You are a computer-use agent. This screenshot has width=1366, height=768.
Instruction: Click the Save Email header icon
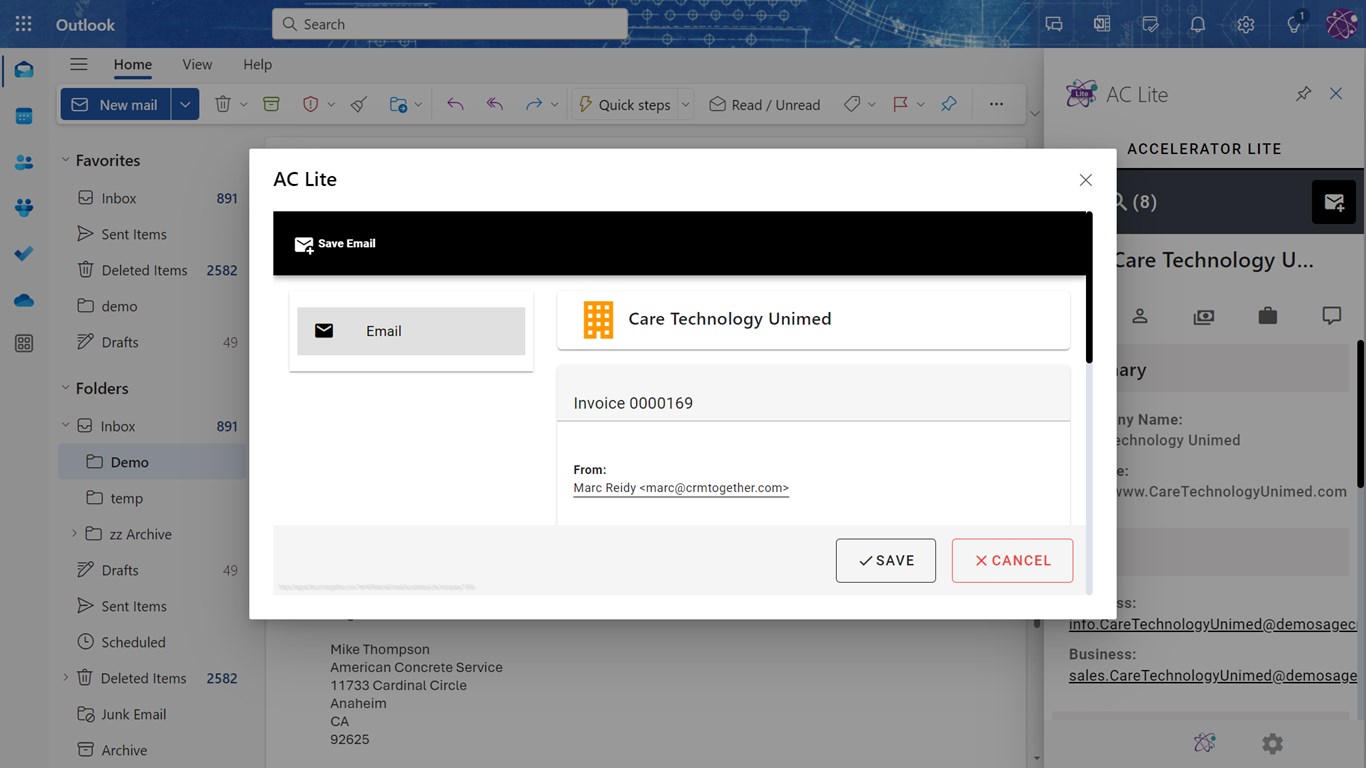pos(304,244)
